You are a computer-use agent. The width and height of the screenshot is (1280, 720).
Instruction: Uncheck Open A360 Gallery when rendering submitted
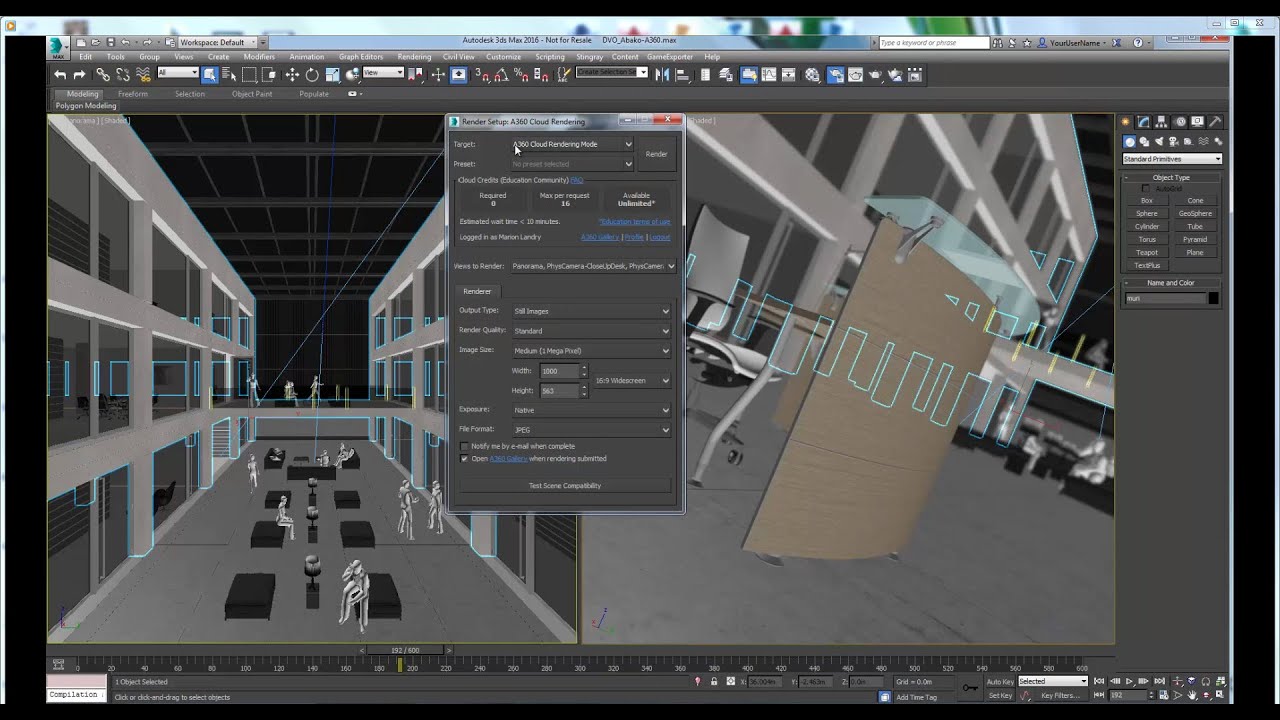point(464,458)
